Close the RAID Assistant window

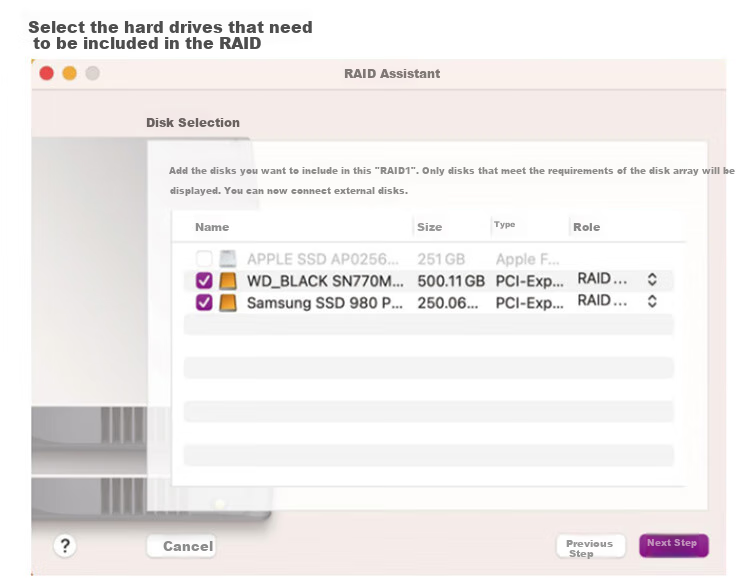46,73
